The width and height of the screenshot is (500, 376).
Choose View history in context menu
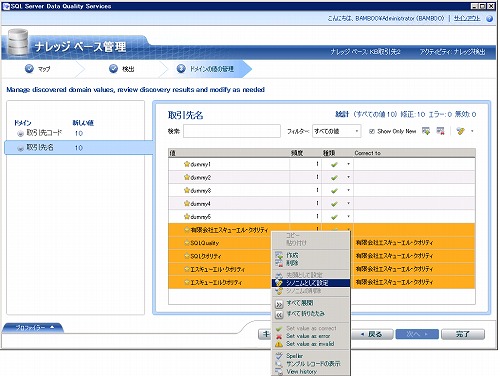pos(311,371)
